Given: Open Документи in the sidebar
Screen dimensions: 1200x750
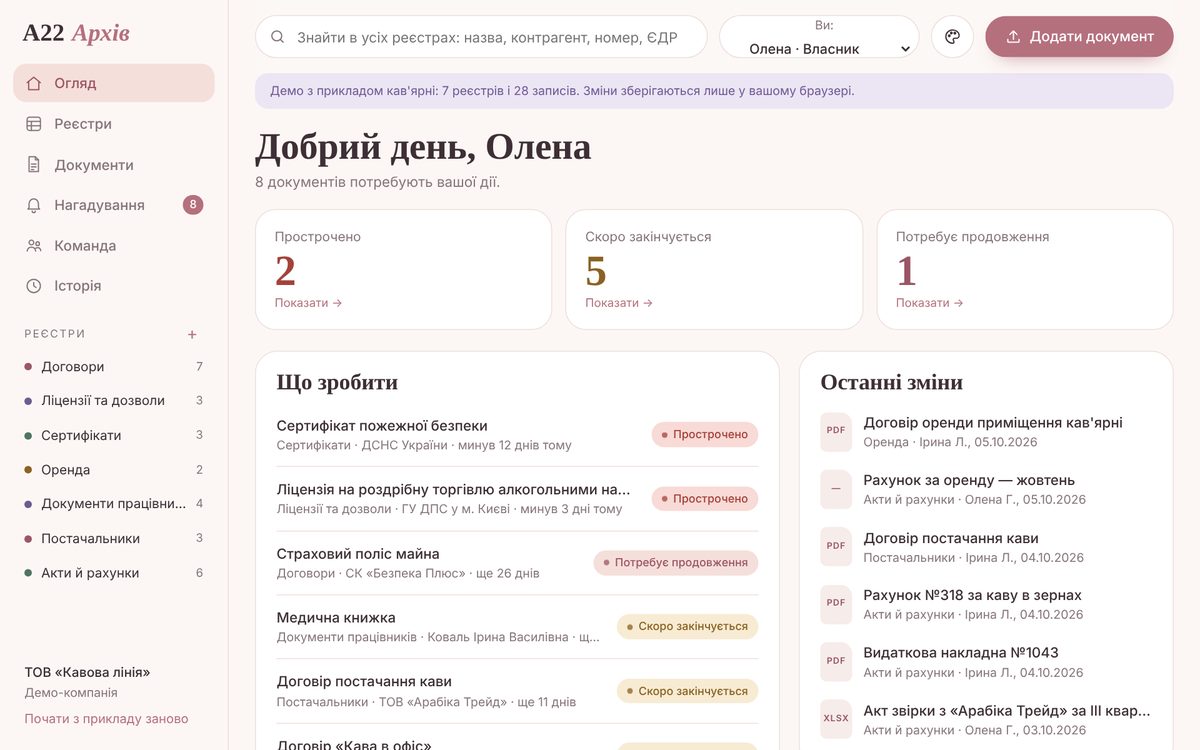Looking at the screenshot, I should point(114,165).
